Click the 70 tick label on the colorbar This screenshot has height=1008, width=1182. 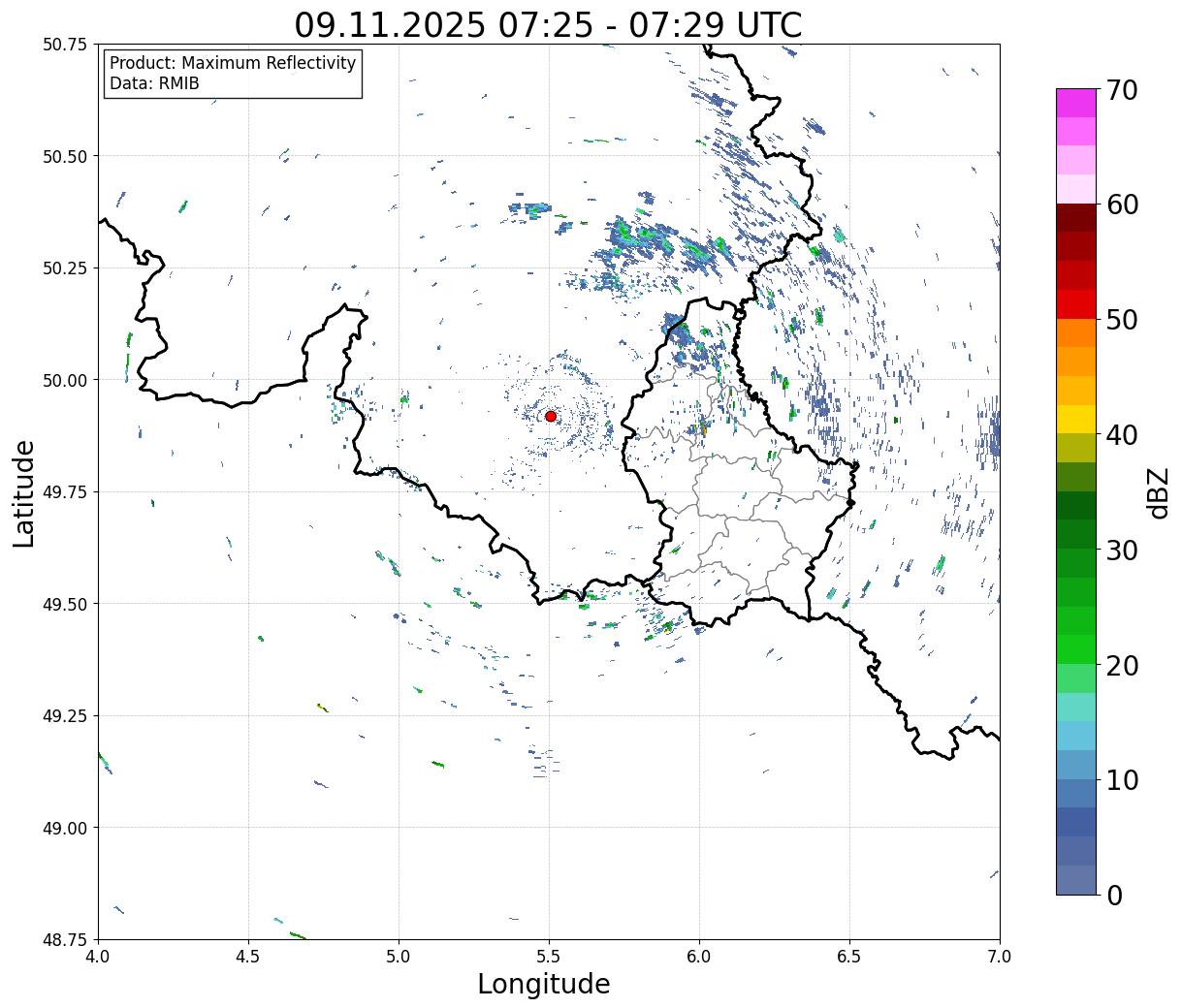point(1121,90)
